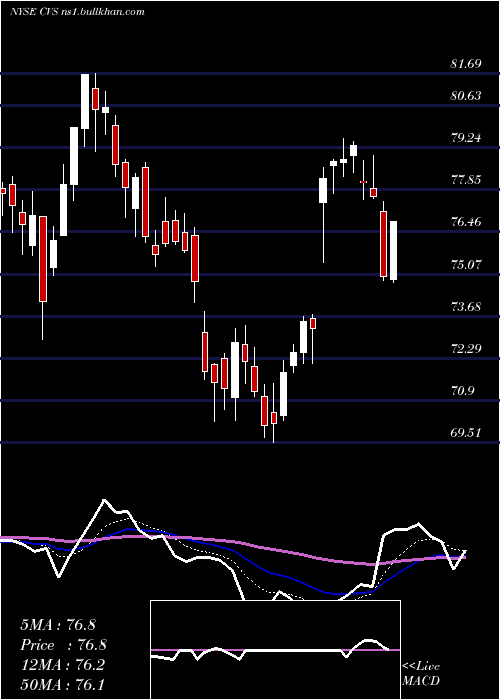Click the 73.68 price level label
This screenshot has height=700, width=500.
[466, 306]
